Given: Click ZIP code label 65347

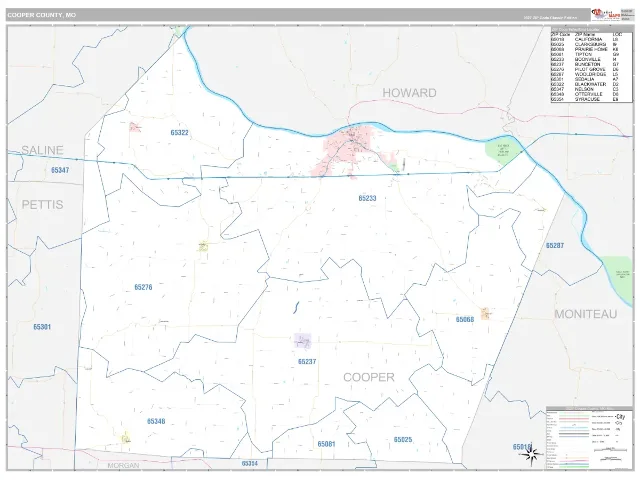Looking at the screenshot, I should tap(60, 170).
